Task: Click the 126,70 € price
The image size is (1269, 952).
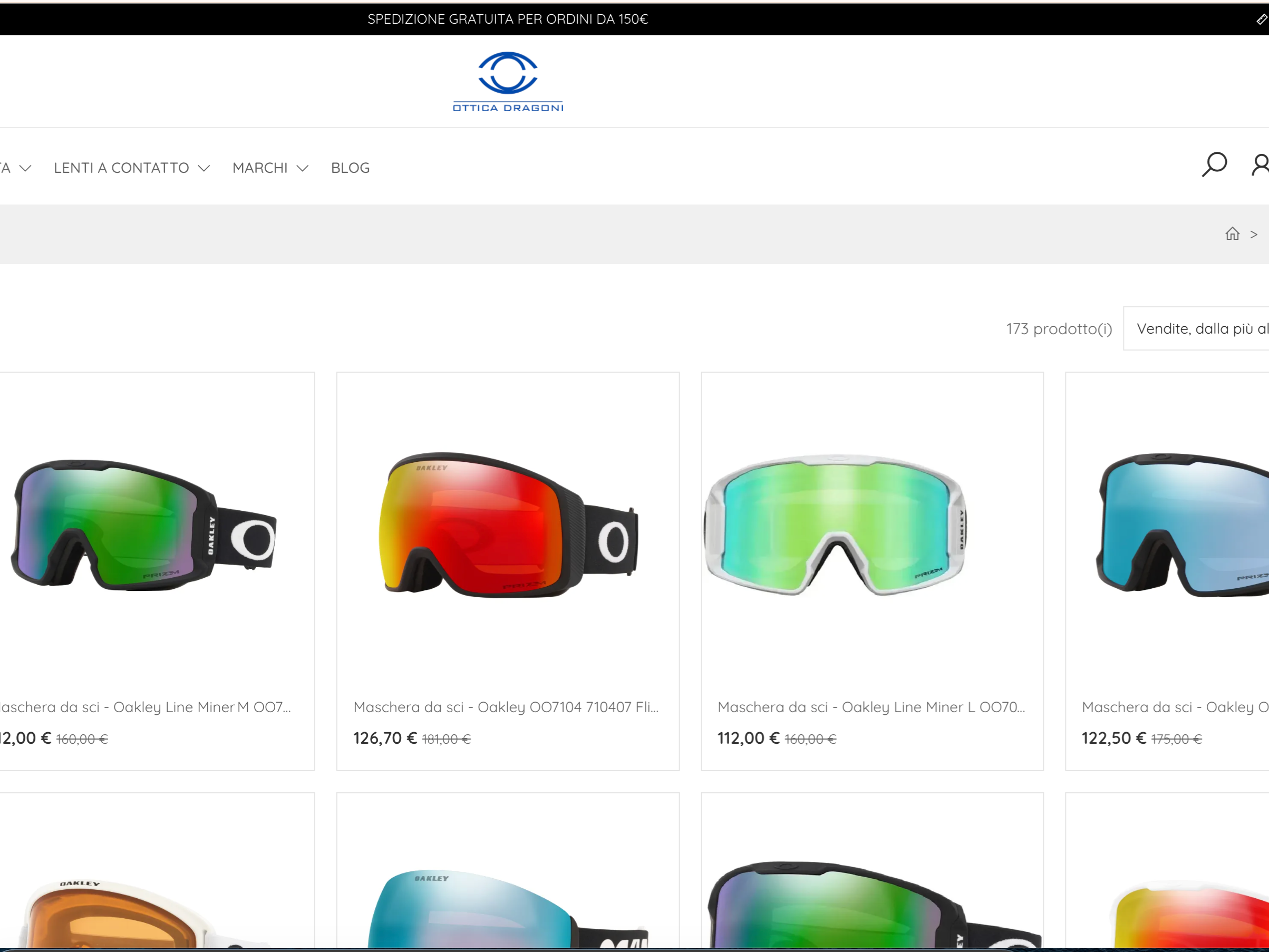Action: tap(385, 738)
